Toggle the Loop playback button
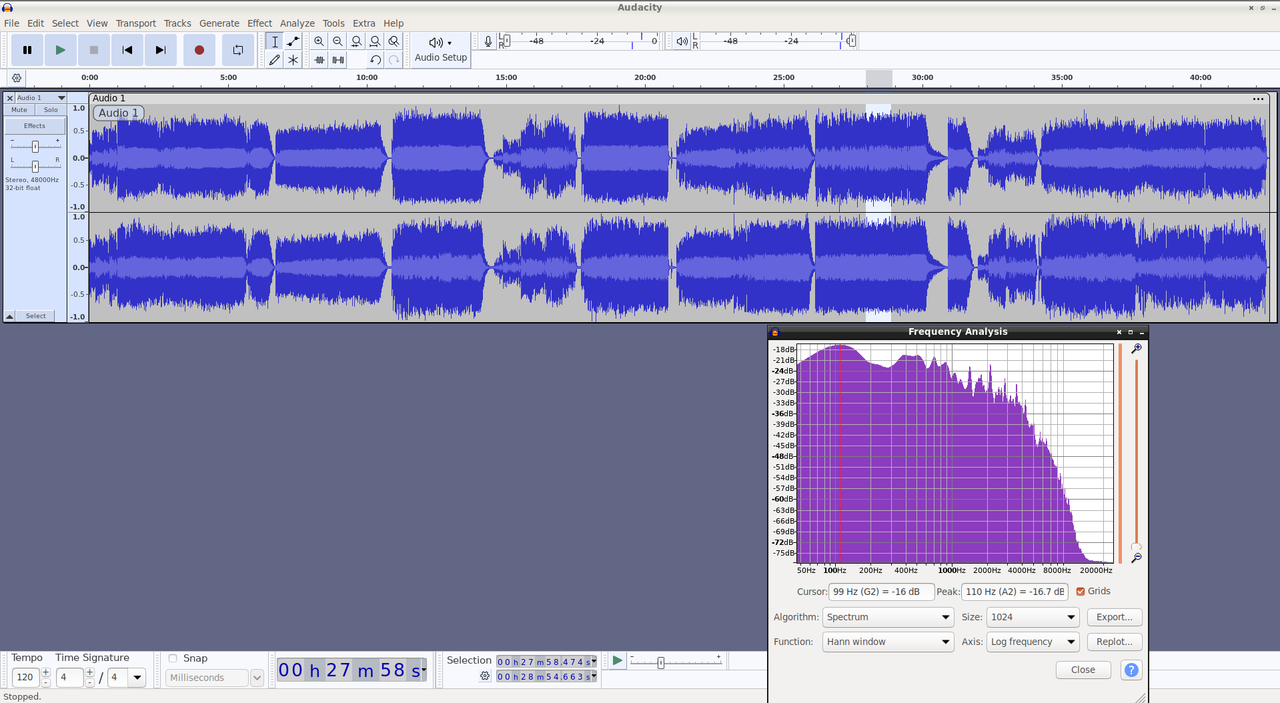Viewport: 1280px width, 703px height. [x=238, y=50]
